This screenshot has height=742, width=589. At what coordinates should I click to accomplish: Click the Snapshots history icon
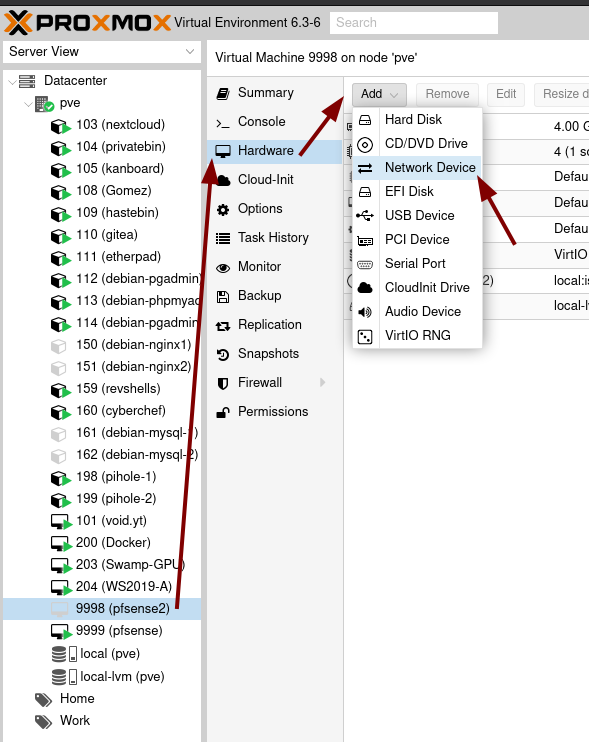tap(223, 354)
